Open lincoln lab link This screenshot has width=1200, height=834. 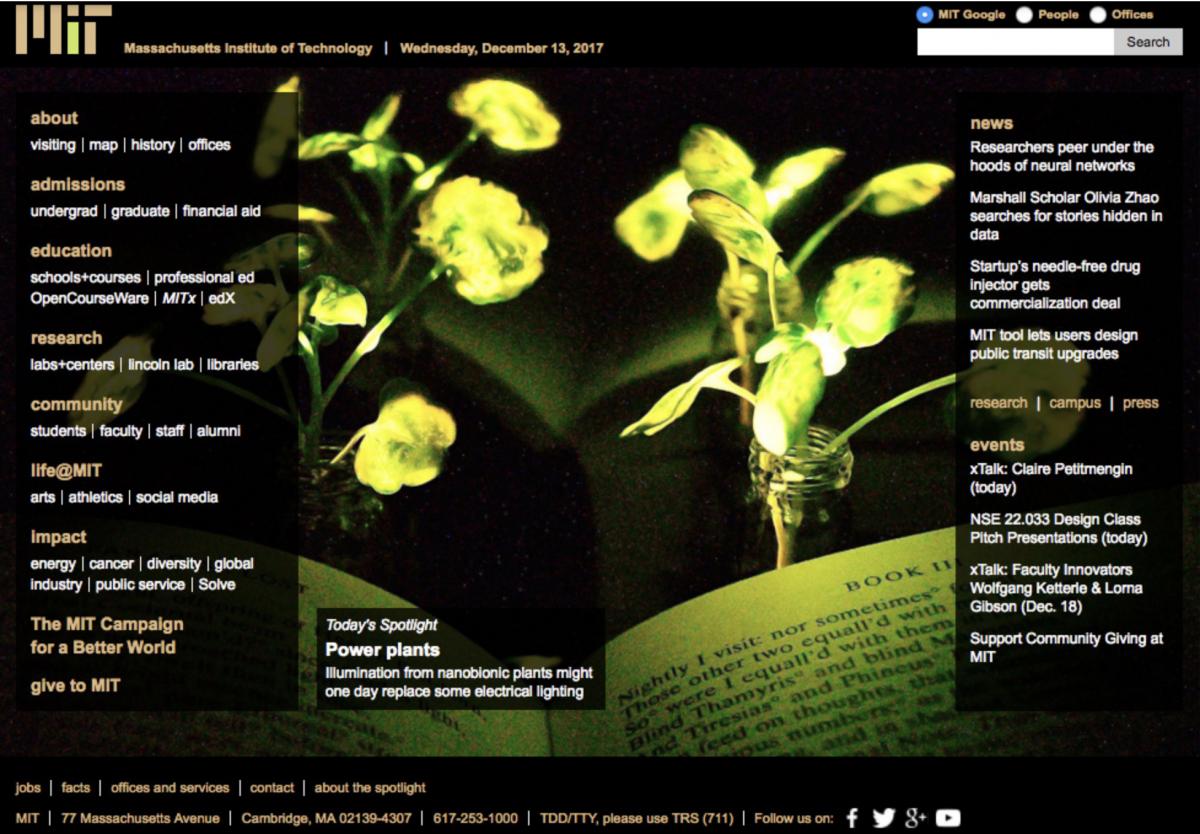162,365
